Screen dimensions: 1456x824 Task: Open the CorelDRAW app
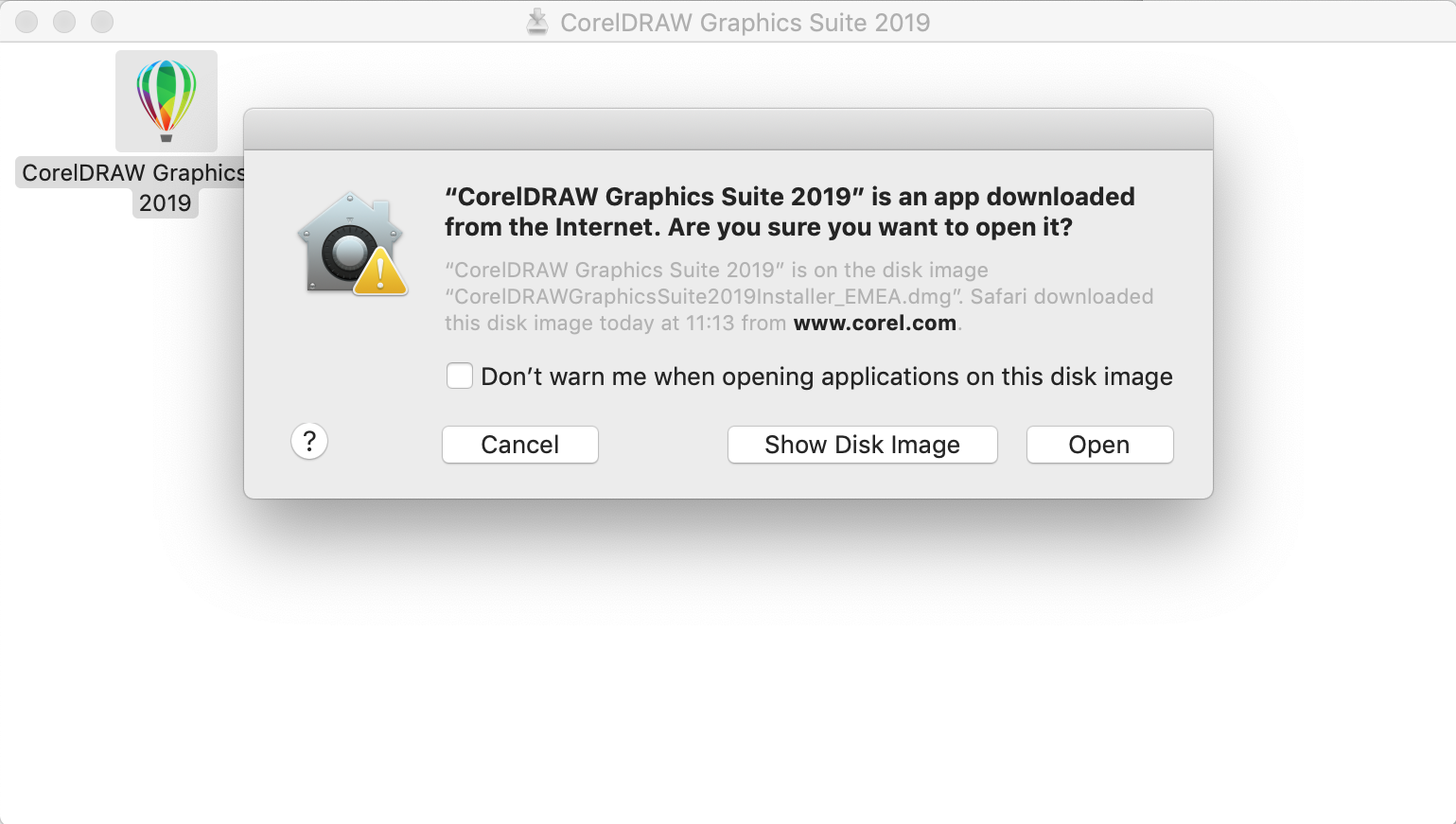1100,445
